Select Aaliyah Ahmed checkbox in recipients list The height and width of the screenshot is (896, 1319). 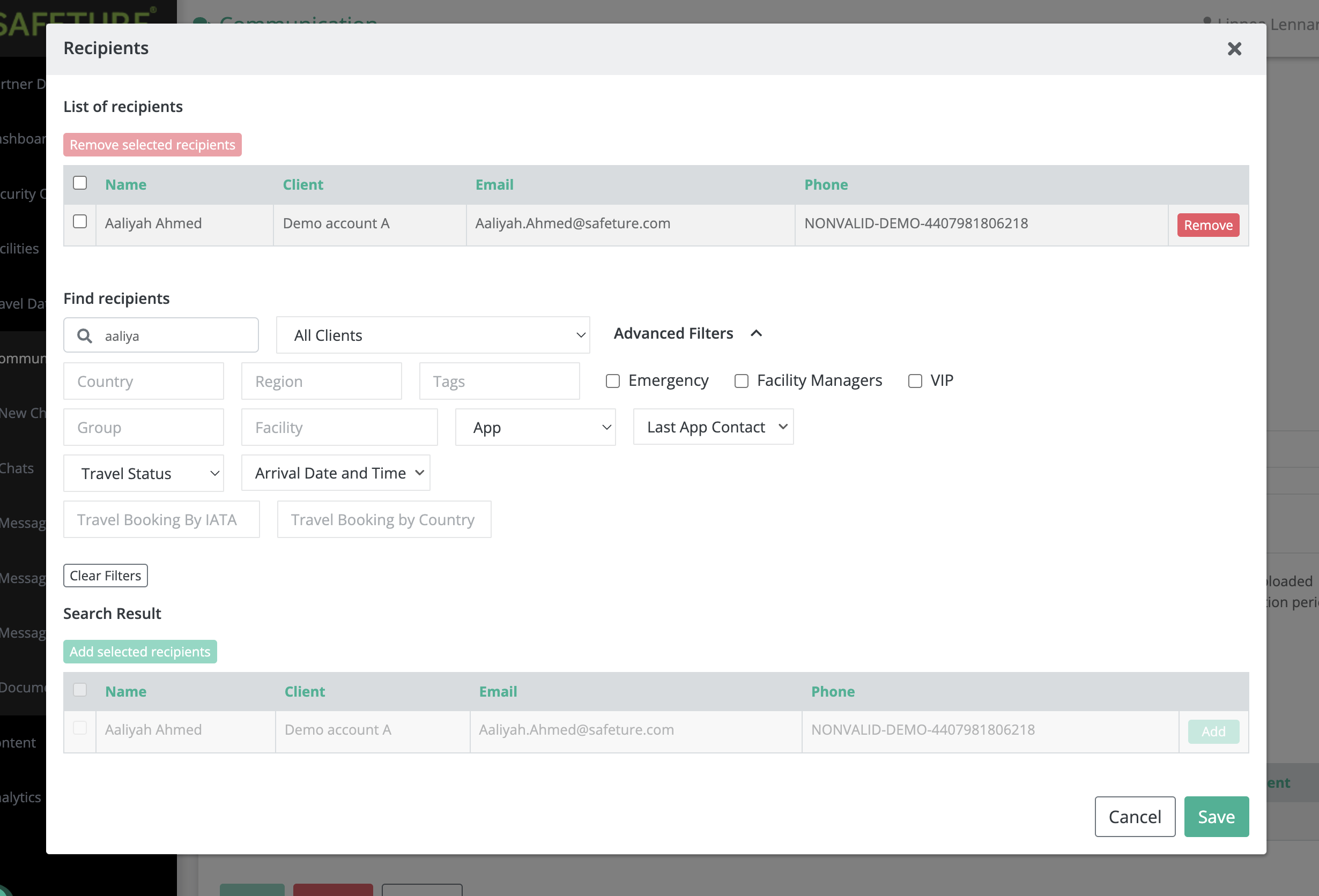(80, 221)
